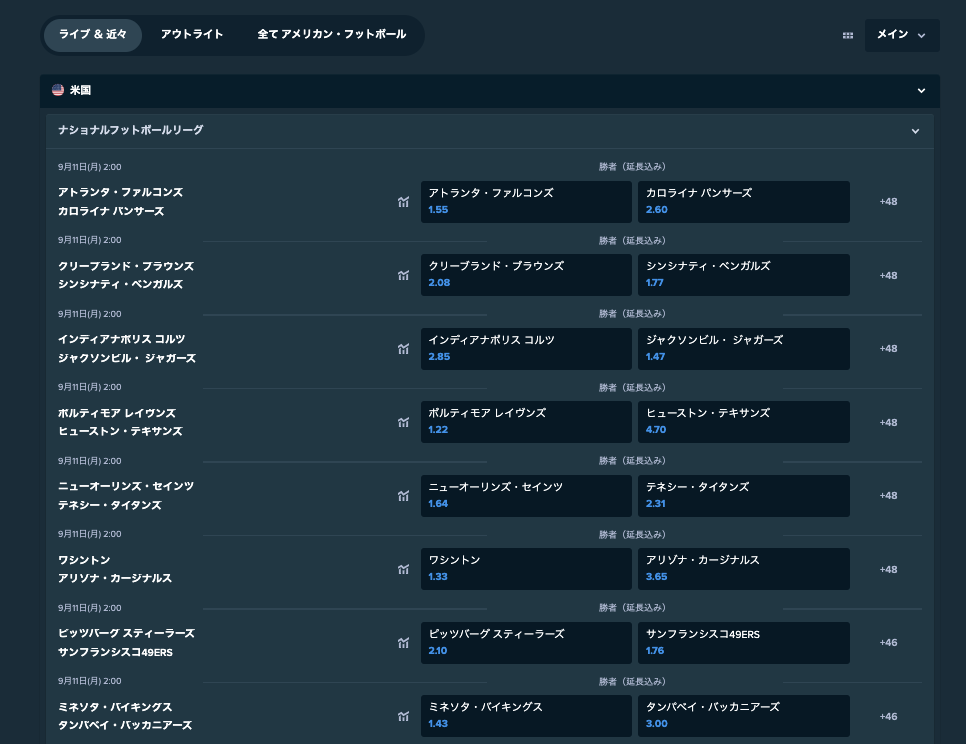Collapse the ナショナルフットボールリーグ section
The image size is (966, 744).
[915, 131]
